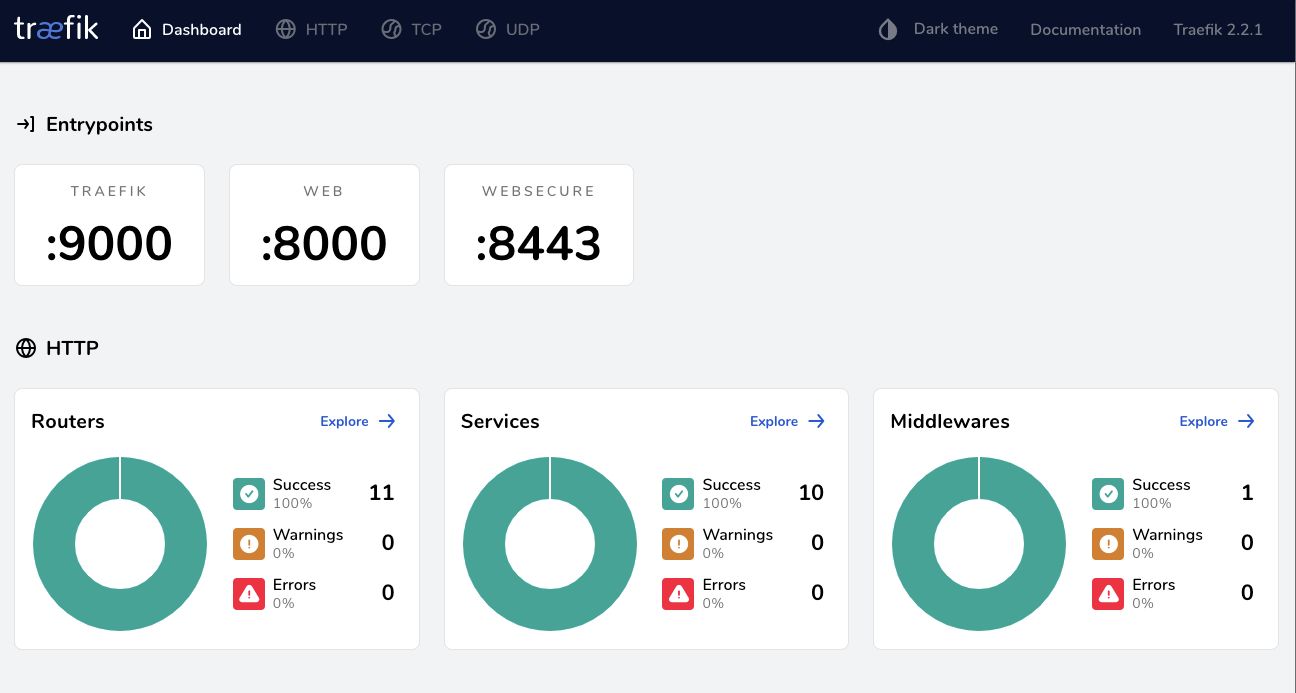Click the Traefik 2.2.1 version link
The image size is (1296, 693).
pos(1218,30)
